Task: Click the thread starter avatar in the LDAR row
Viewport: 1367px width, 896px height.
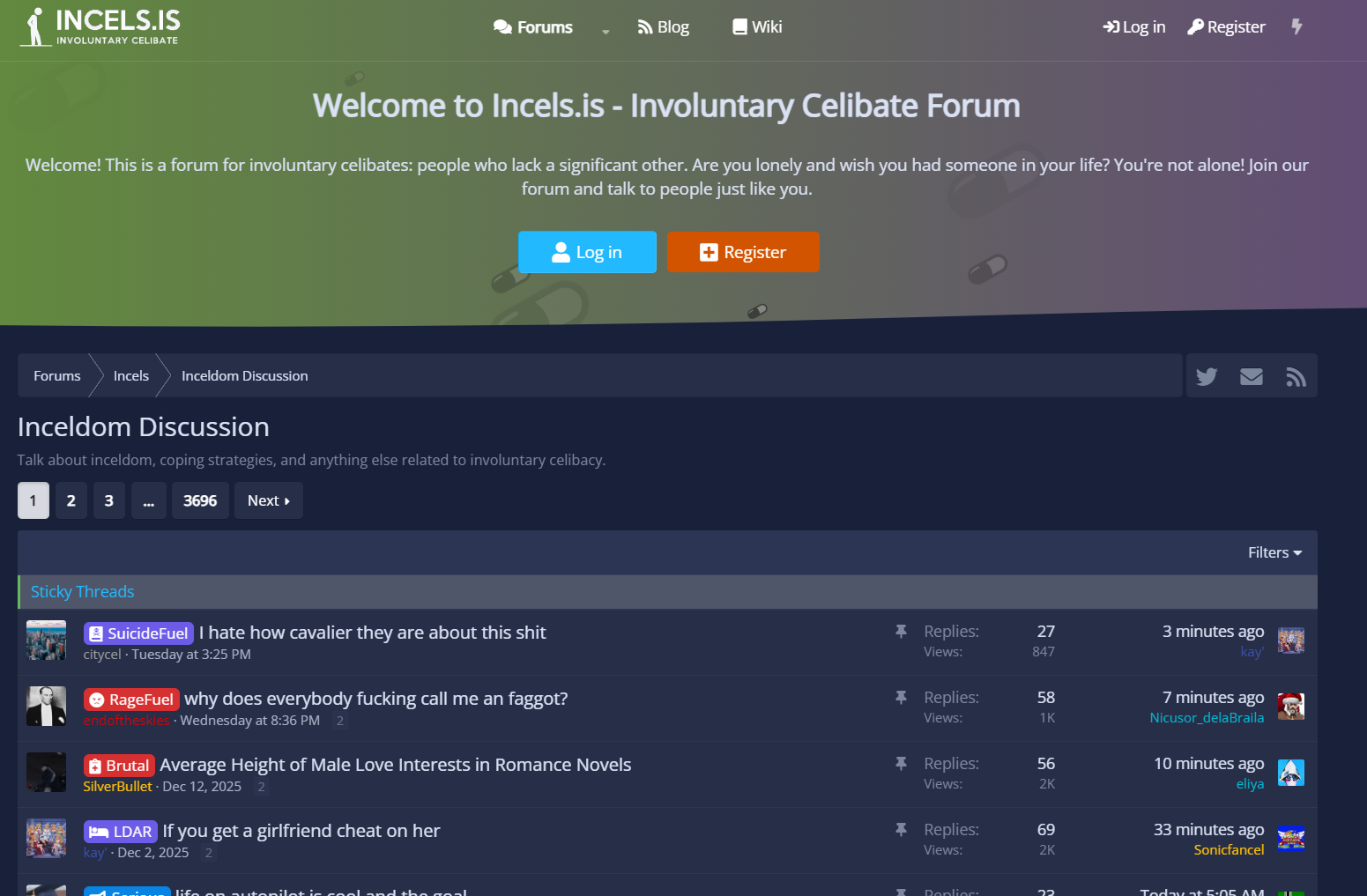Action: pos(47,839)
